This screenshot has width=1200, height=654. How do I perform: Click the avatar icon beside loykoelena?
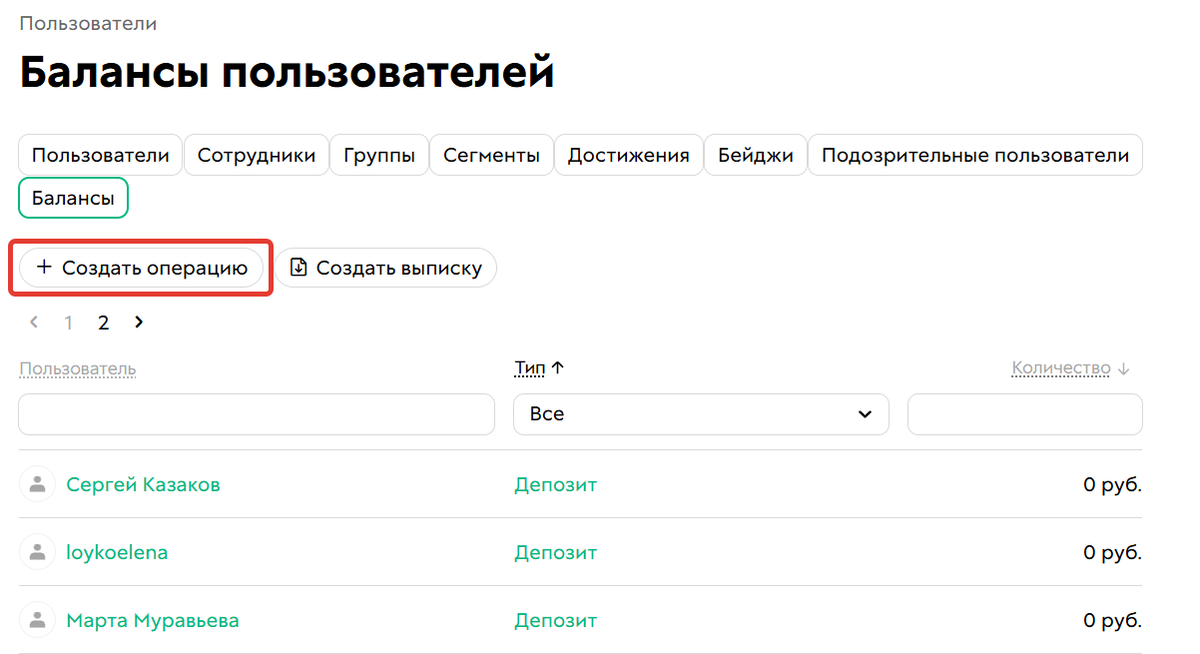37,551
